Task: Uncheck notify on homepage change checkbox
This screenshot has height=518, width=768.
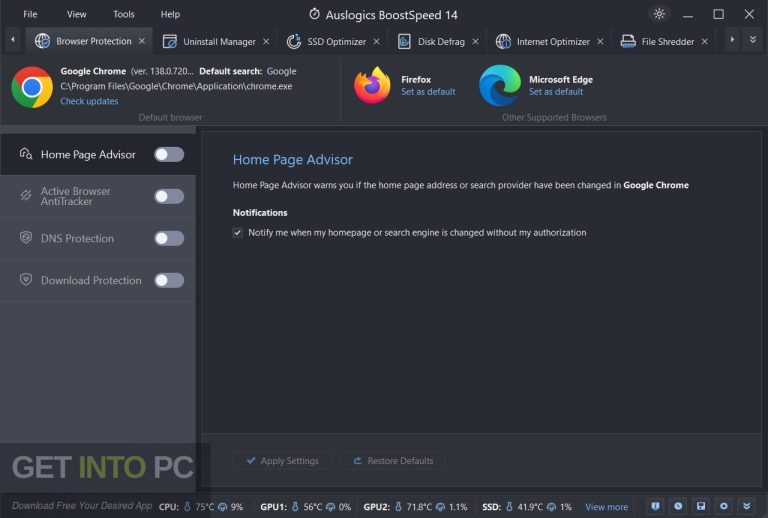Action: 238,233
